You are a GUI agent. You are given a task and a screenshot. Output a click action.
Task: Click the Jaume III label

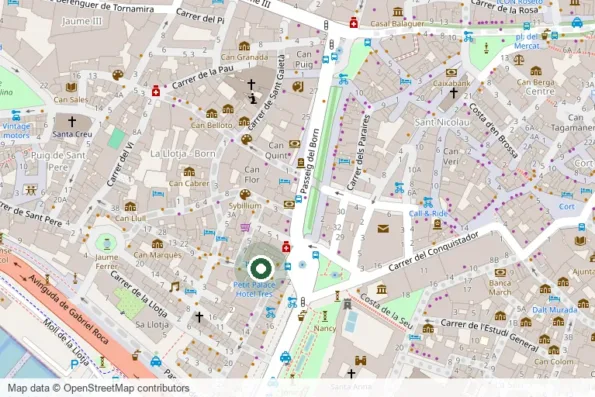(82, 21)
